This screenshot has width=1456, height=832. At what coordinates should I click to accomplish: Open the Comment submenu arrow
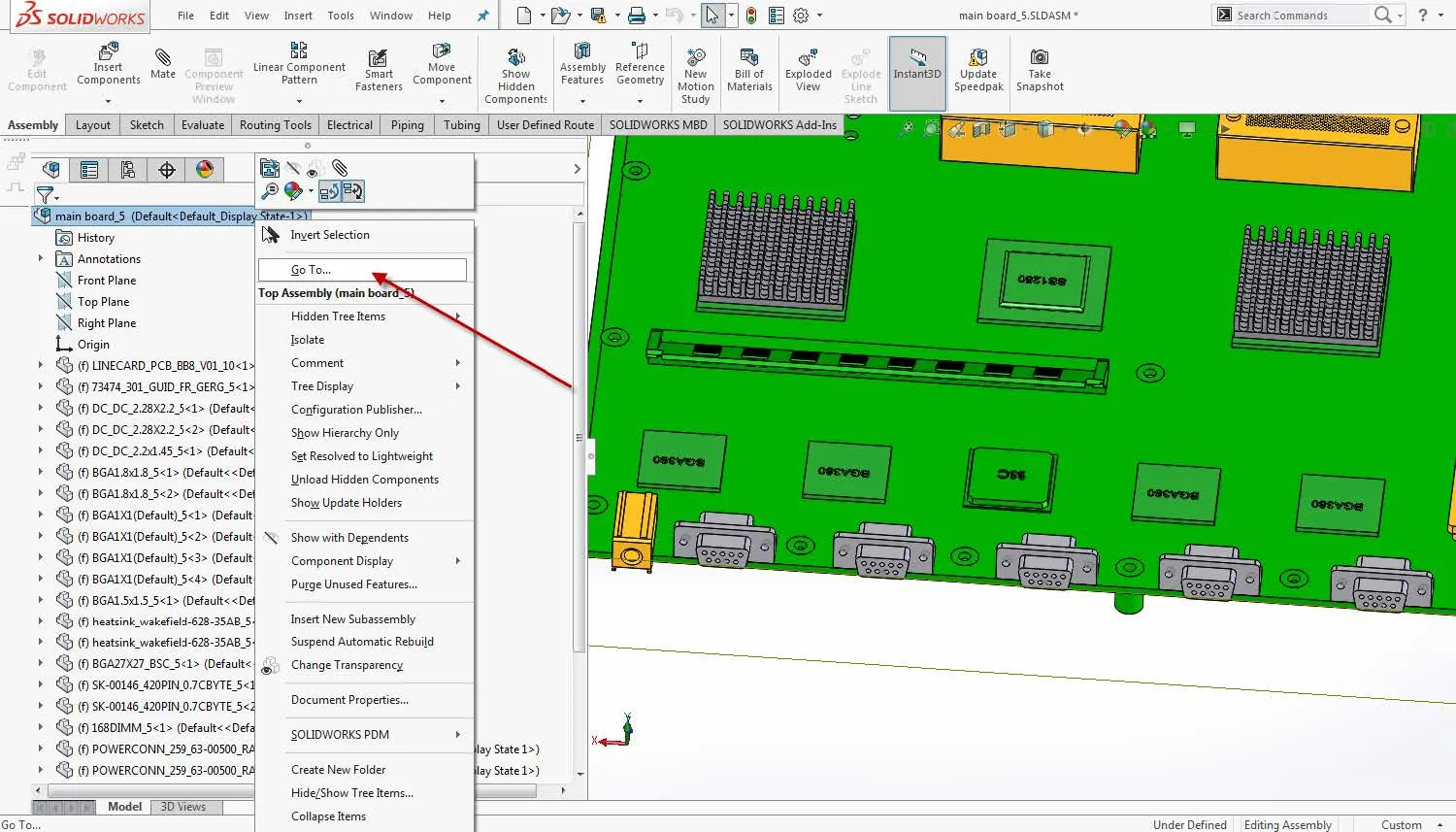coord(458,363)
